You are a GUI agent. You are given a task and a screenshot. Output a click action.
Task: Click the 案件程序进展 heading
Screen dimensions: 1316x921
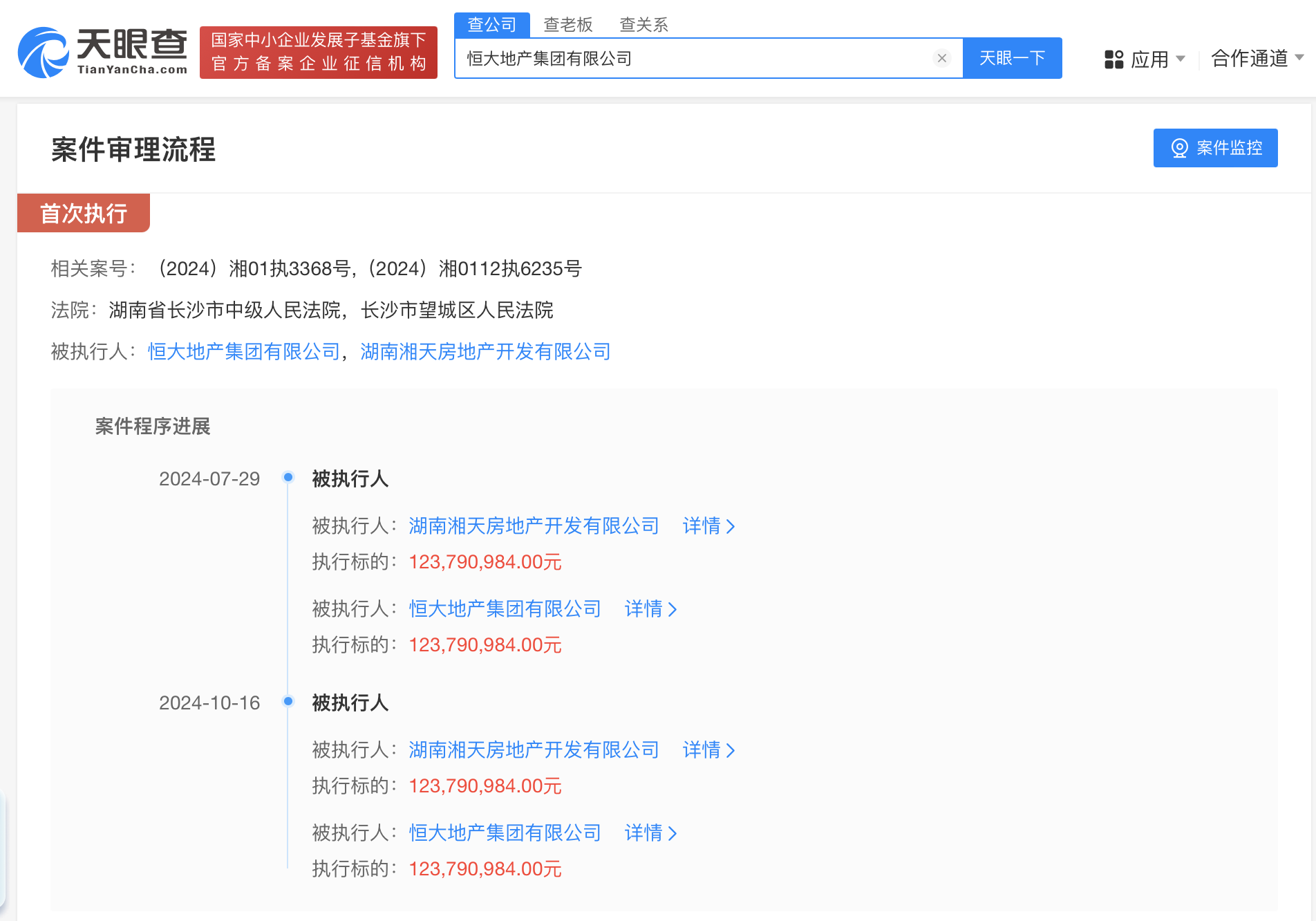(153, 426)
